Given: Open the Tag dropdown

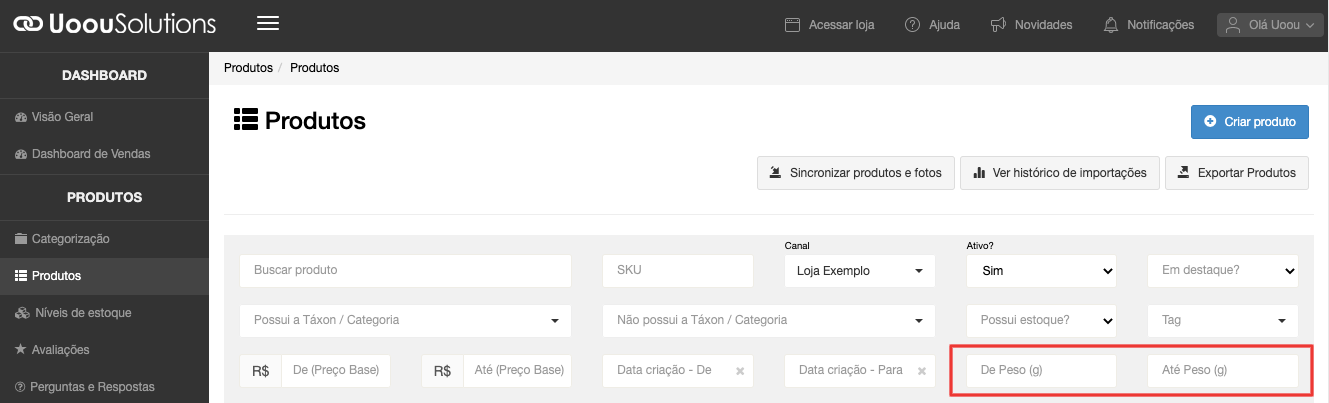Looking at the screenshot, I should [1222, 320].
